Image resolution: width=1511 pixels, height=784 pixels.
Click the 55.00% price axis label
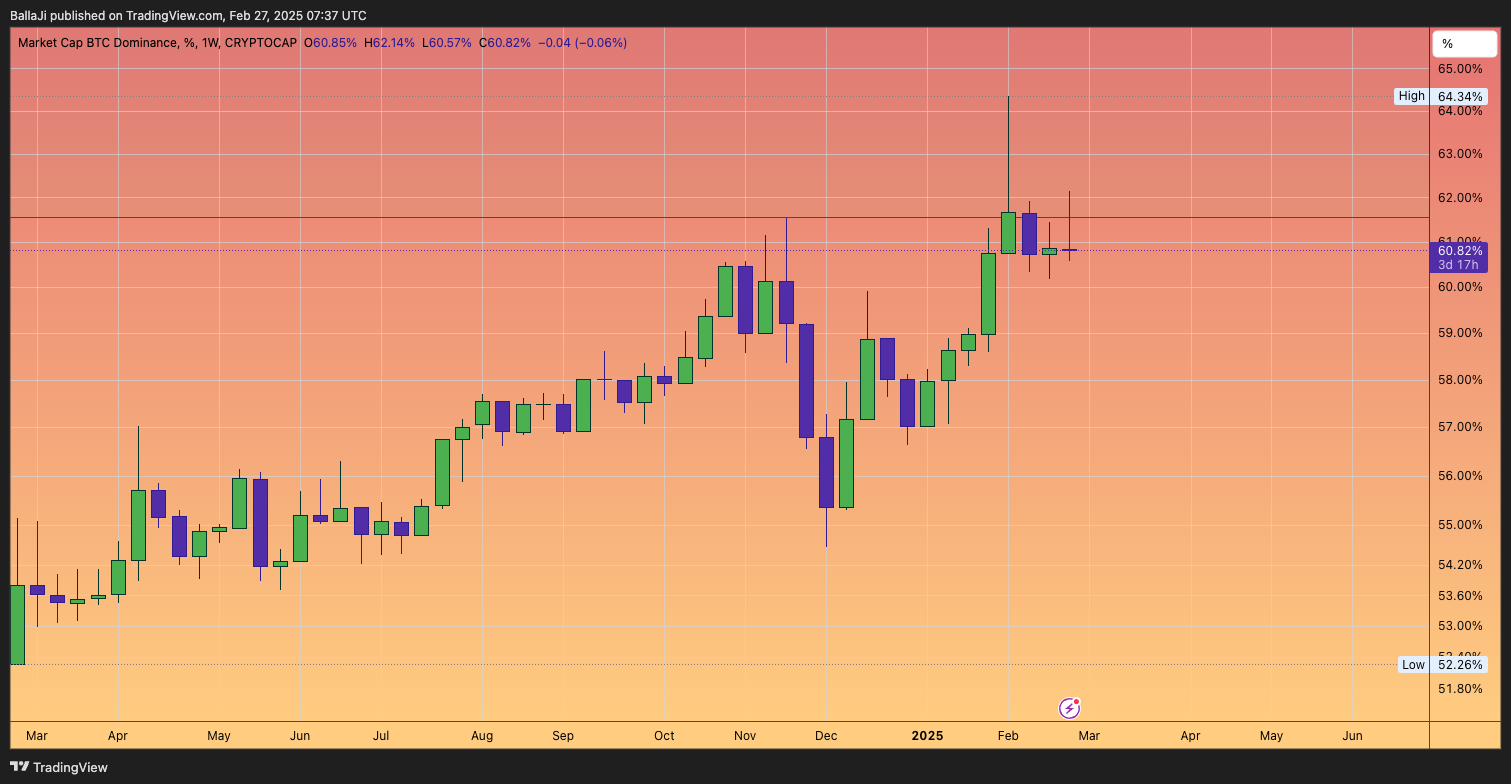click(1460, 525)
